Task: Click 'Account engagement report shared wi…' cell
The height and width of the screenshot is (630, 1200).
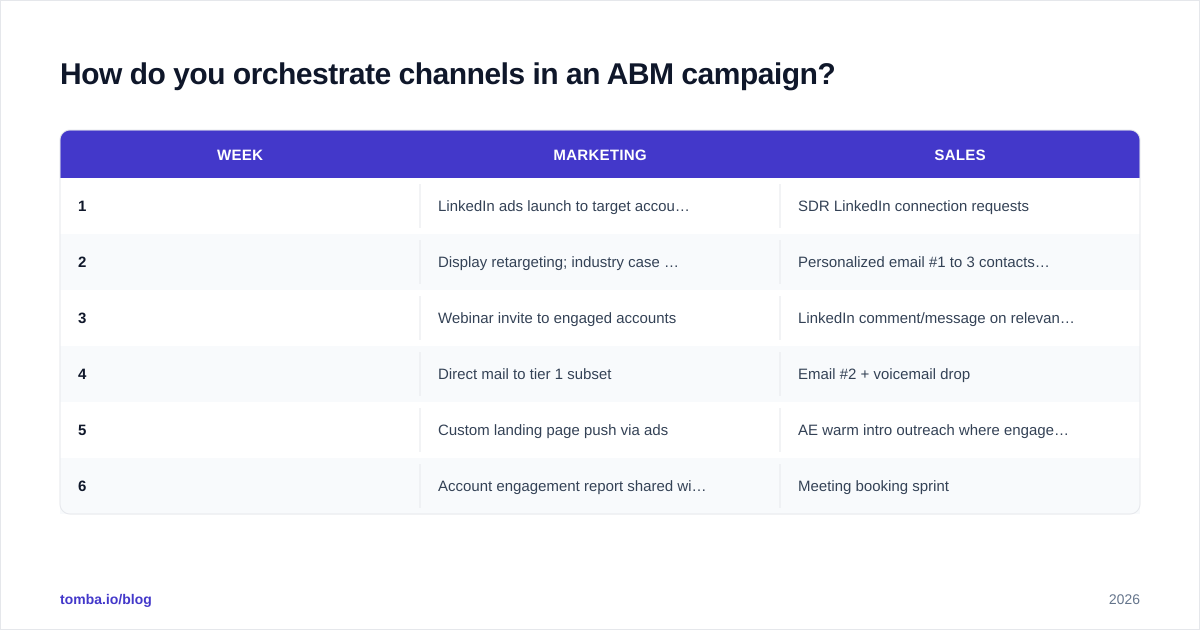Action: click(x=600, y=486)
